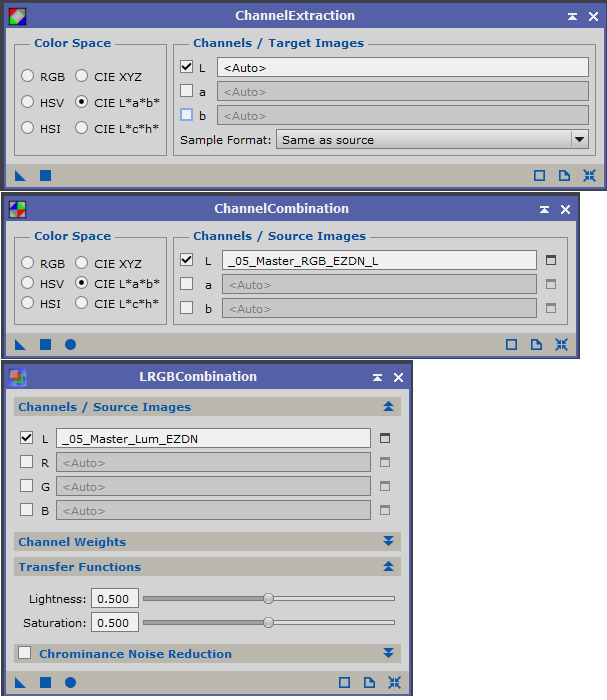Enable R channel in LRGBCombination

(x=26, y=462)
